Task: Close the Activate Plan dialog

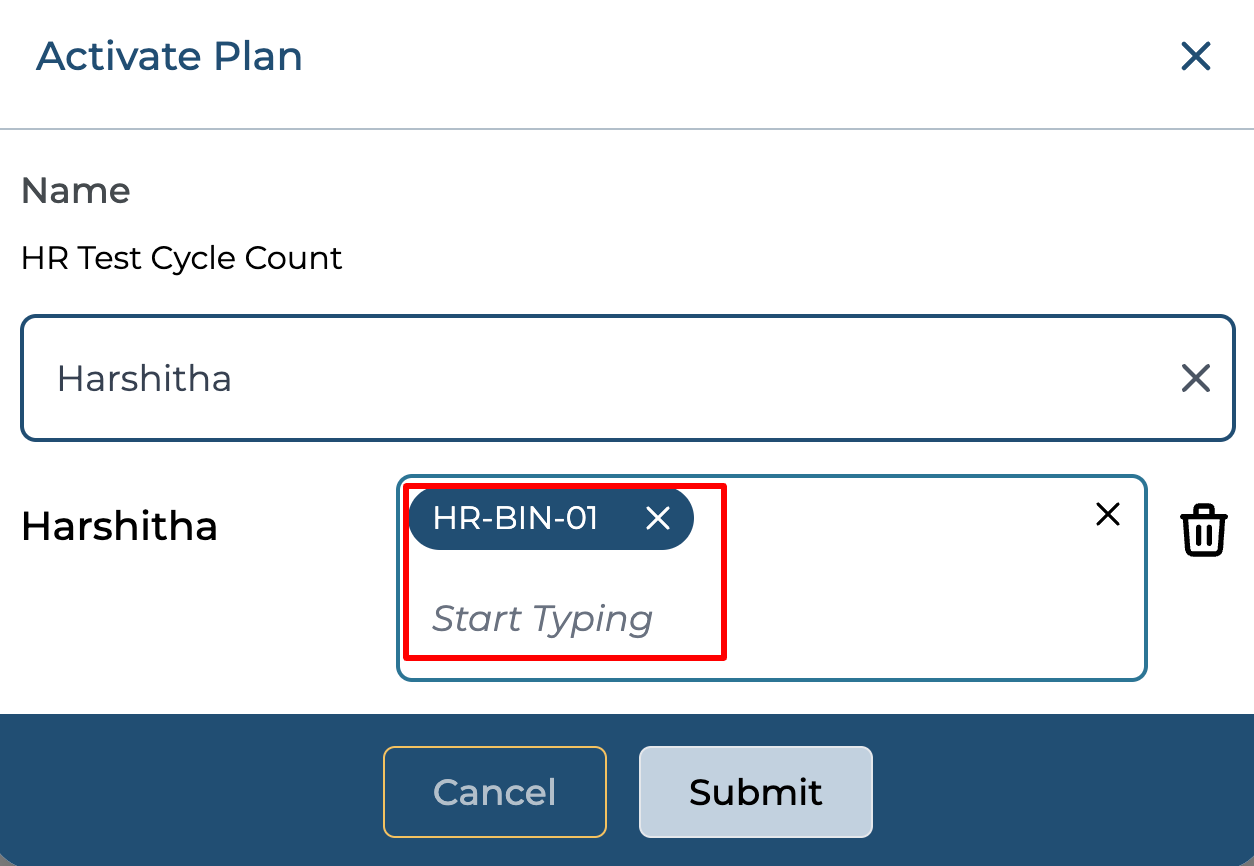Action: click(1196, 57)
